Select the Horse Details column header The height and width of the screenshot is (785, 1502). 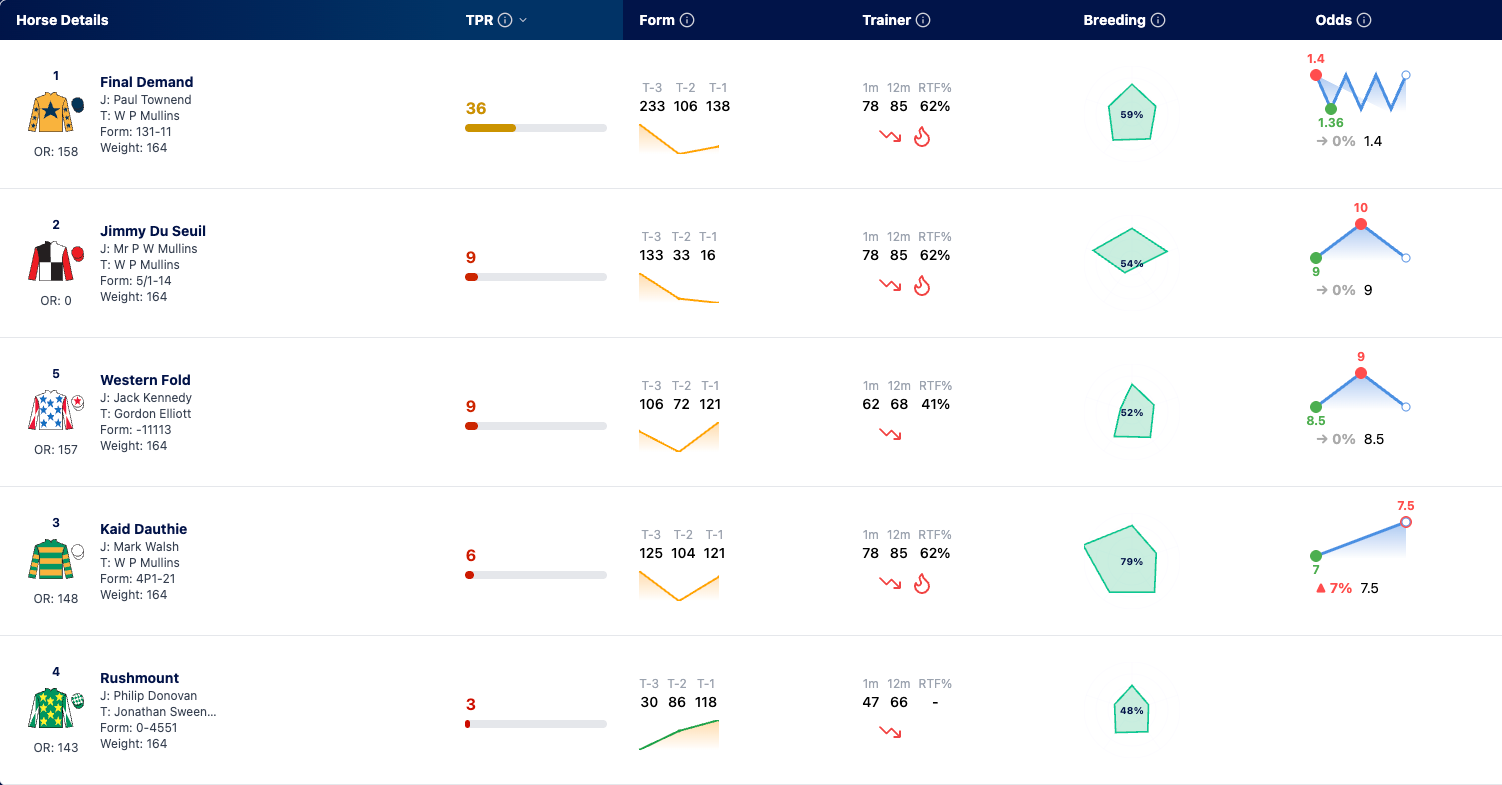pyautogui.click(x=62, y=20)
